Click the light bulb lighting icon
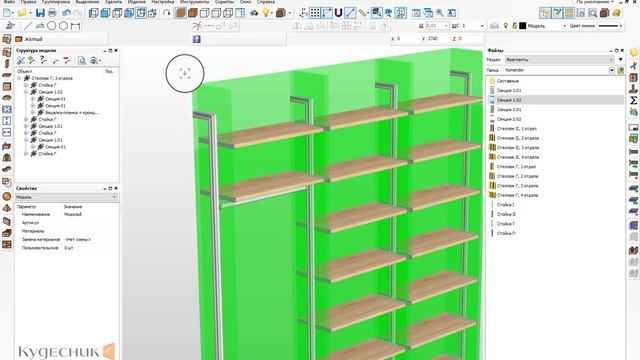The width and height of the screenshot is (640, 360). click(x=266, y=13)
